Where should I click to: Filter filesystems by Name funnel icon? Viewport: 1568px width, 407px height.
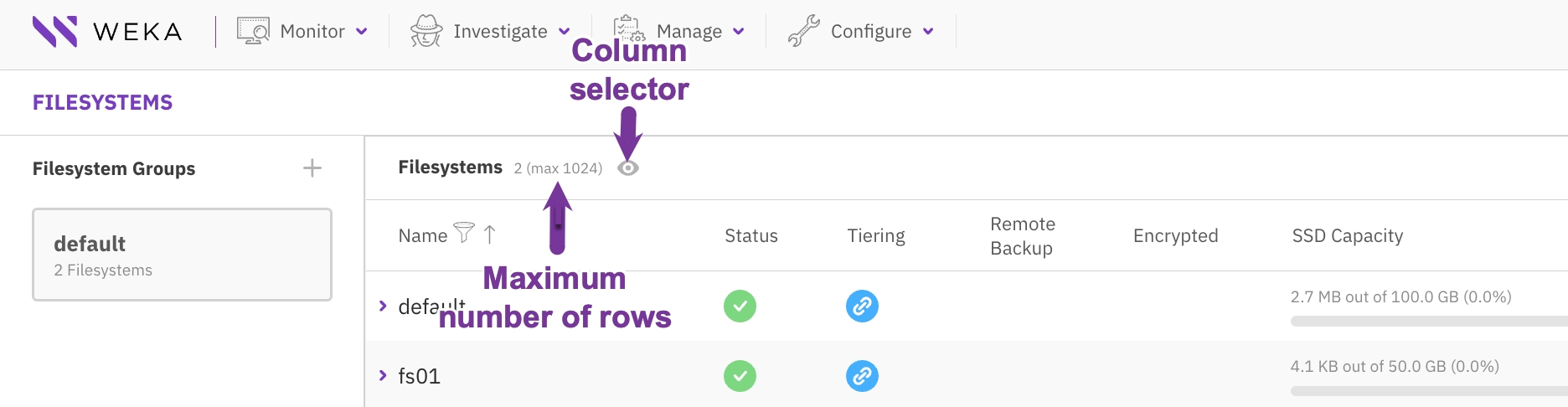pos(464,232)
